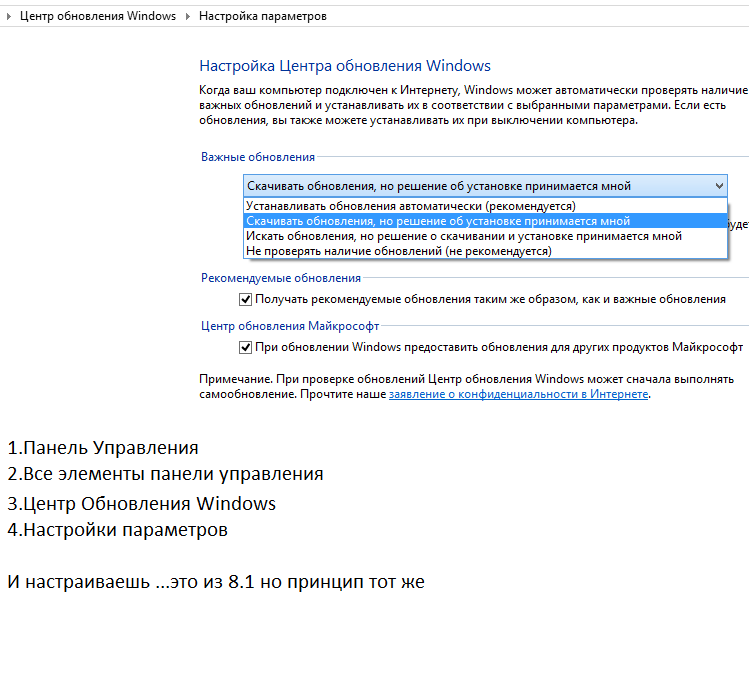
Task: Click text '2.Все элементы панели управления'
Action: pos(165,474)
